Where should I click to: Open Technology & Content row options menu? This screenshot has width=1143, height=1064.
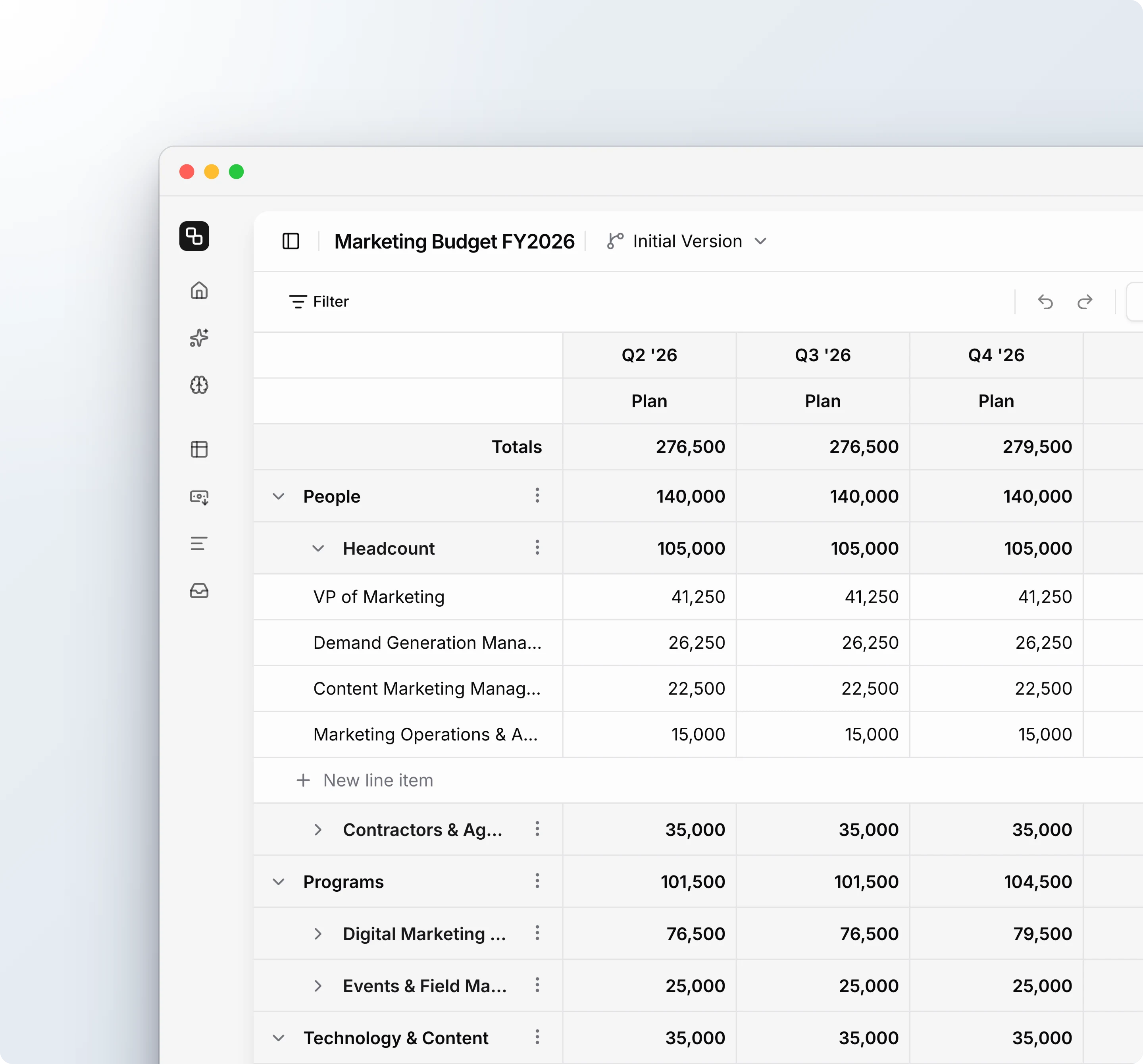(537, 1036)
